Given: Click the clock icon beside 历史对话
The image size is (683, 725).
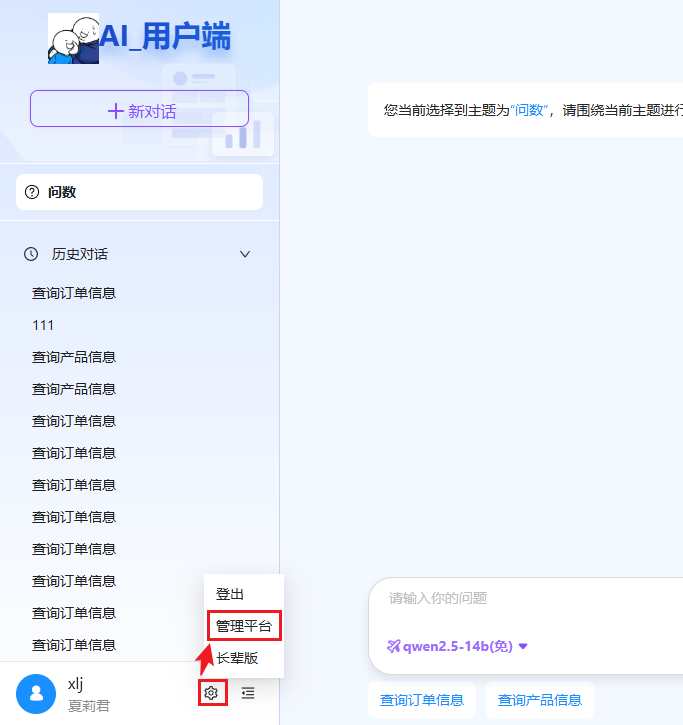Looking at the screenshot, I should 31,254.
